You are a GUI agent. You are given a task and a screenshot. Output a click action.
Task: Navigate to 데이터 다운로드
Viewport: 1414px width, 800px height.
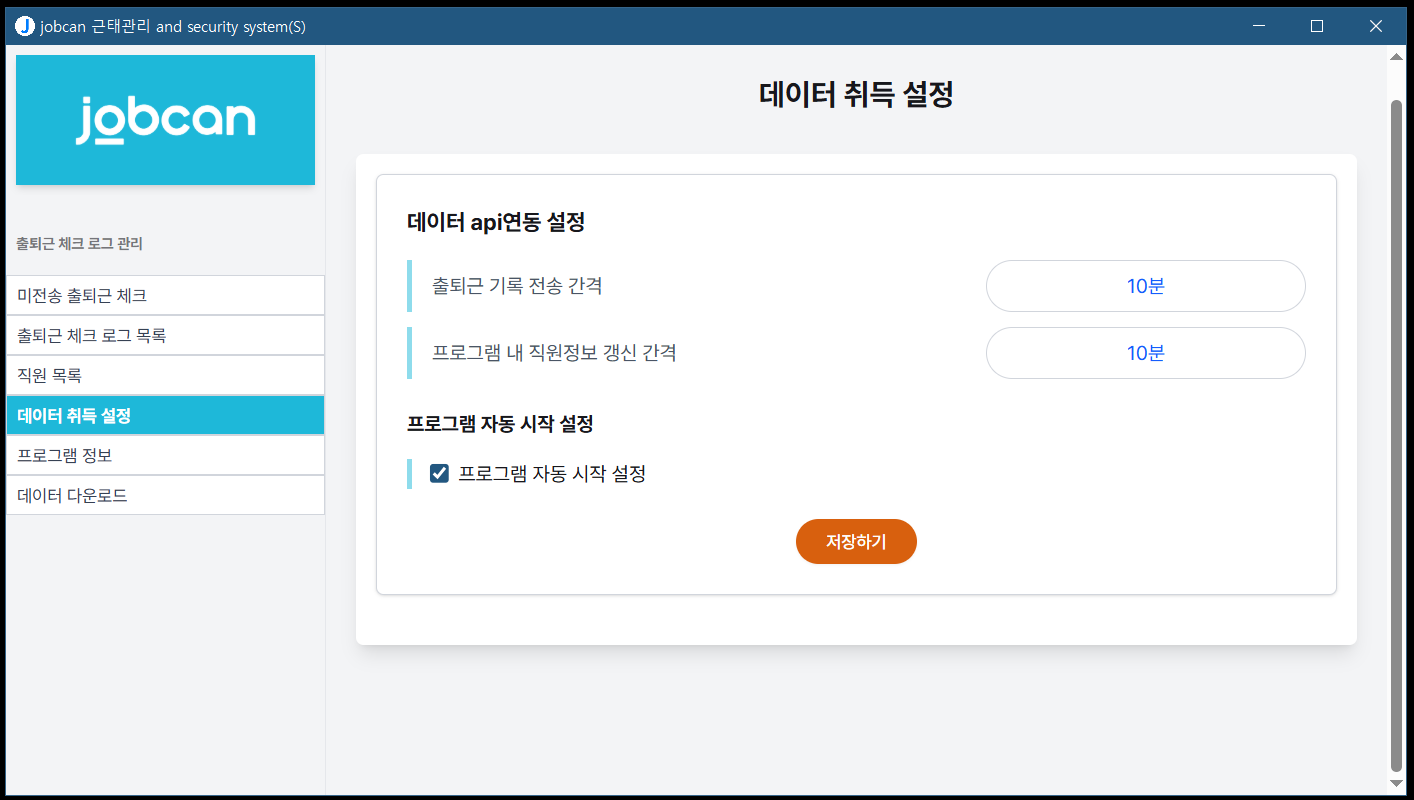165,495
